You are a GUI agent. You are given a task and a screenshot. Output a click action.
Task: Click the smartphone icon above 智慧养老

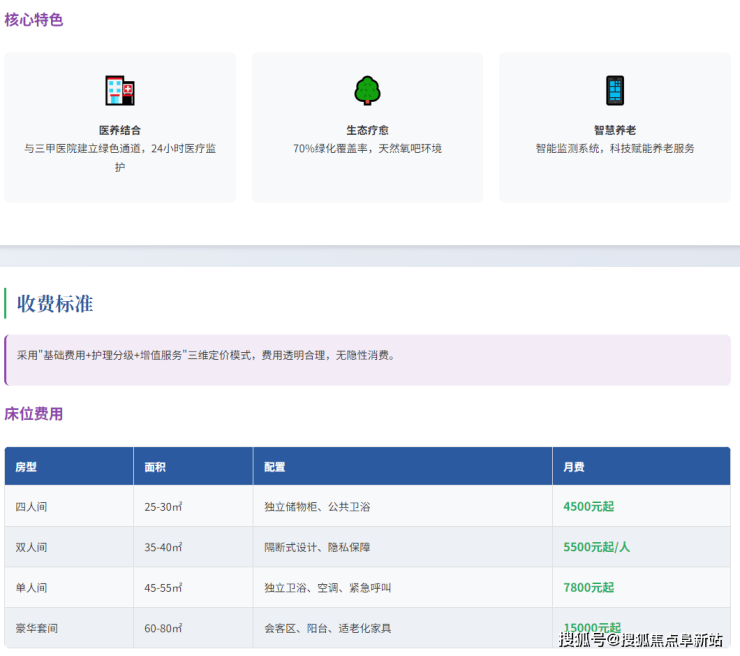(x=614, y=91)
